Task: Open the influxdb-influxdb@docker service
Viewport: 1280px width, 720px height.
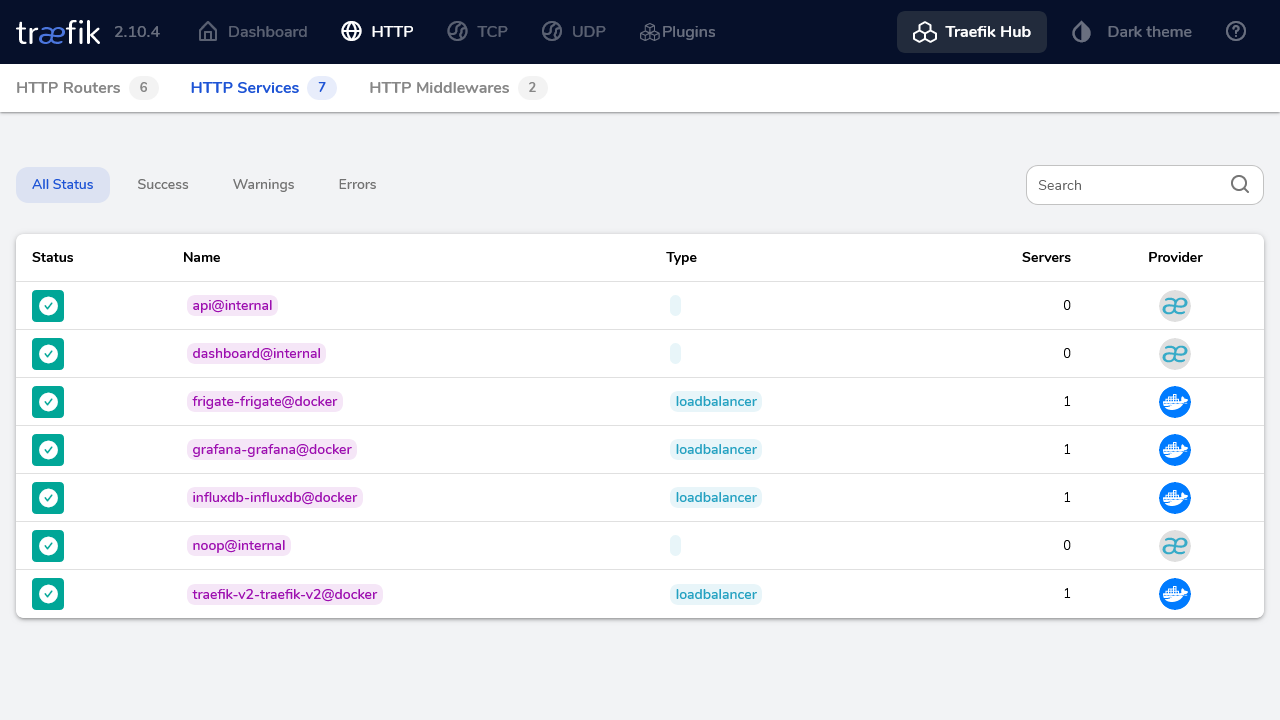Action: point(274,498)
